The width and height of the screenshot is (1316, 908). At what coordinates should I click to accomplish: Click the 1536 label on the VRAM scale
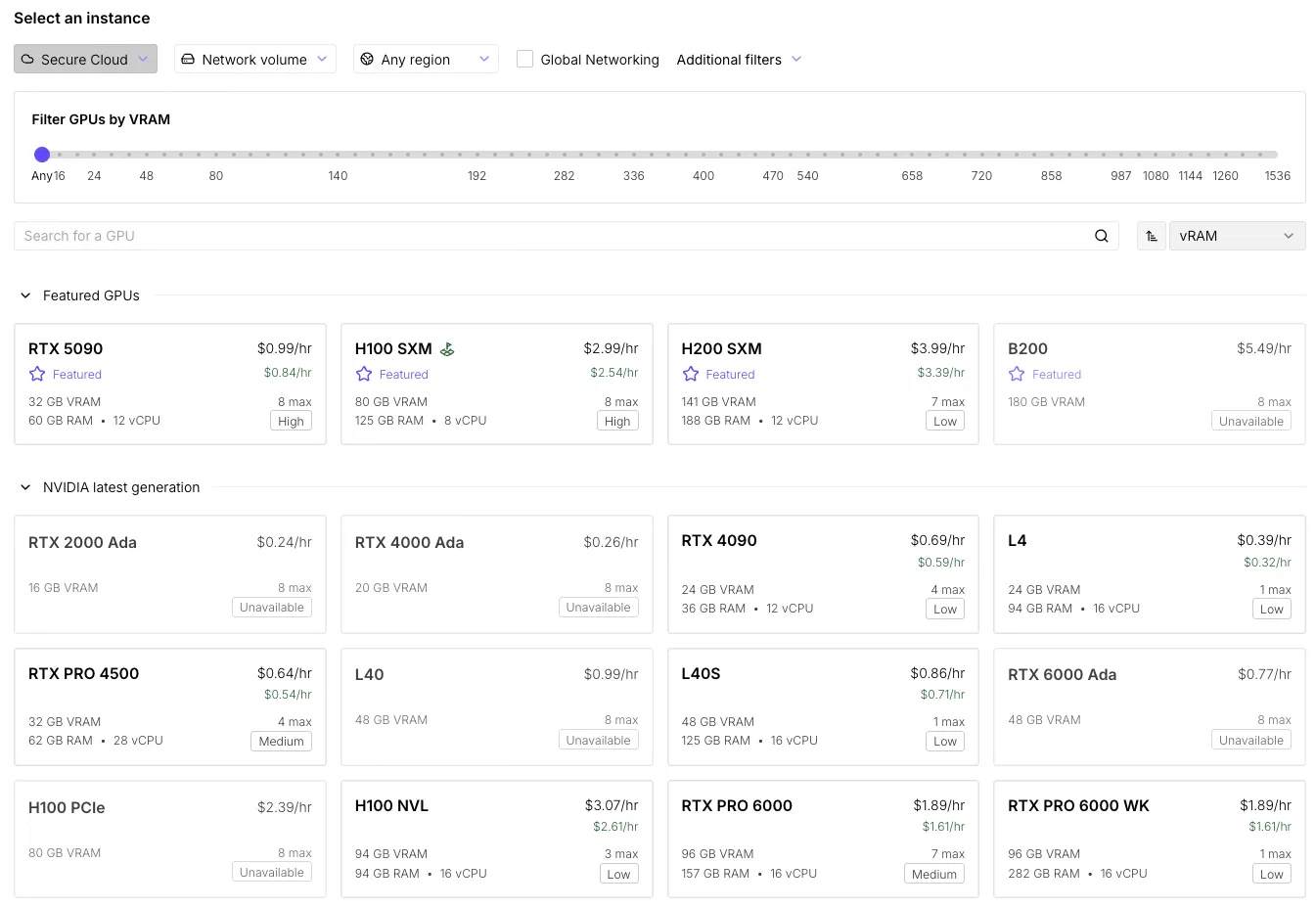(x=1278, y=176)
